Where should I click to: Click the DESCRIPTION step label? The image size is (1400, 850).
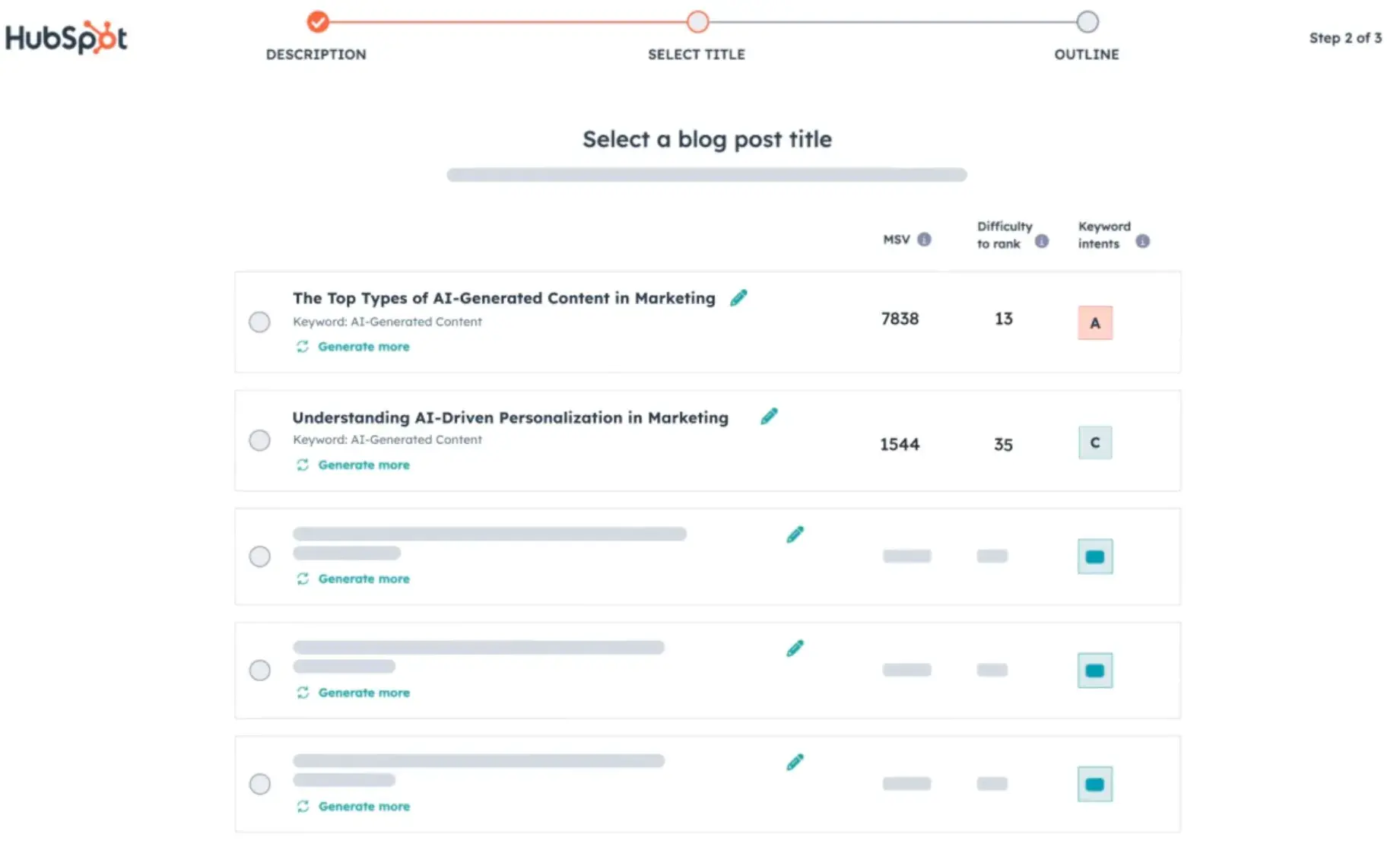[316, 55]
